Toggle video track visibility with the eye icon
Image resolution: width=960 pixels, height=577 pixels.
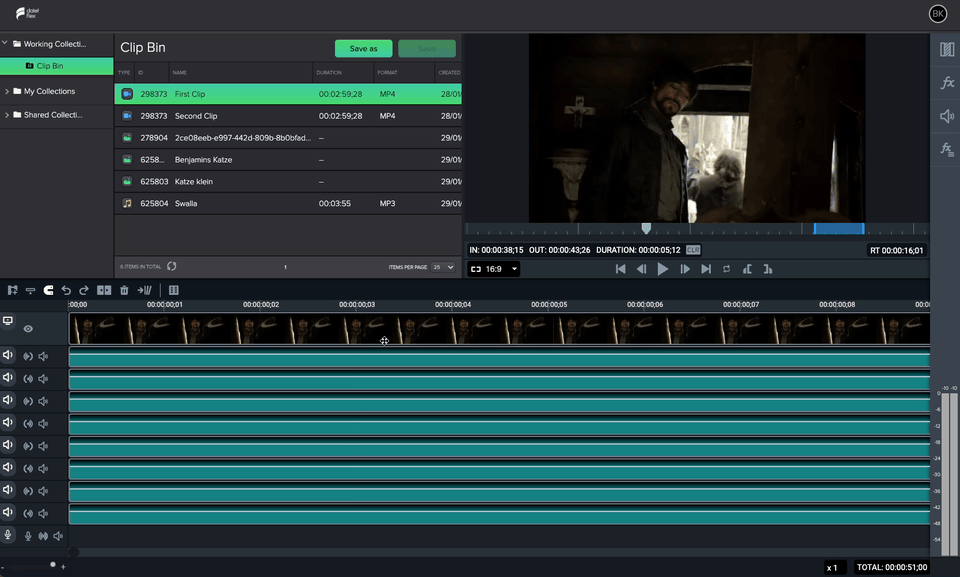coord(28,329)
